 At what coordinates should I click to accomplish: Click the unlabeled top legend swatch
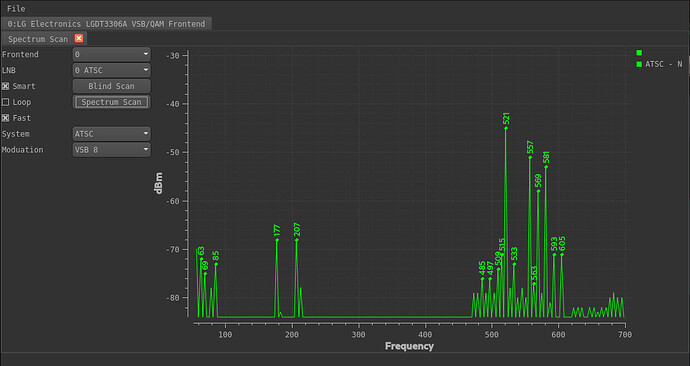[639, 52]
